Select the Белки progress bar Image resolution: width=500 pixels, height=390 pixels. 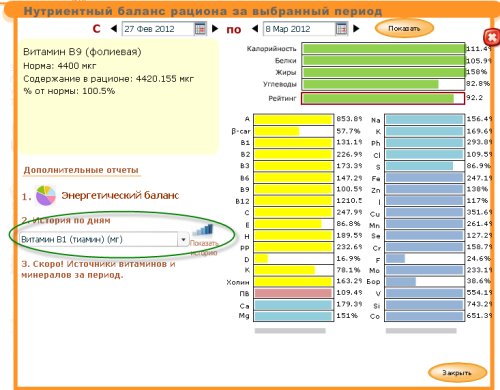(x=383, y=61)
